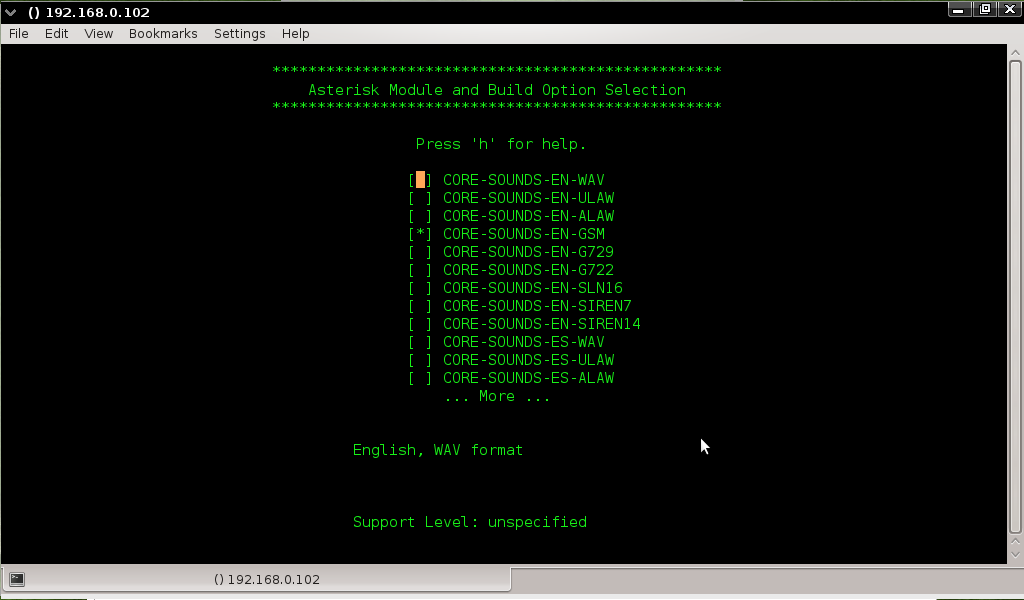Minimize the terminal window
The height and width of the screenshot is (600, 1024).
click(958, 9)
